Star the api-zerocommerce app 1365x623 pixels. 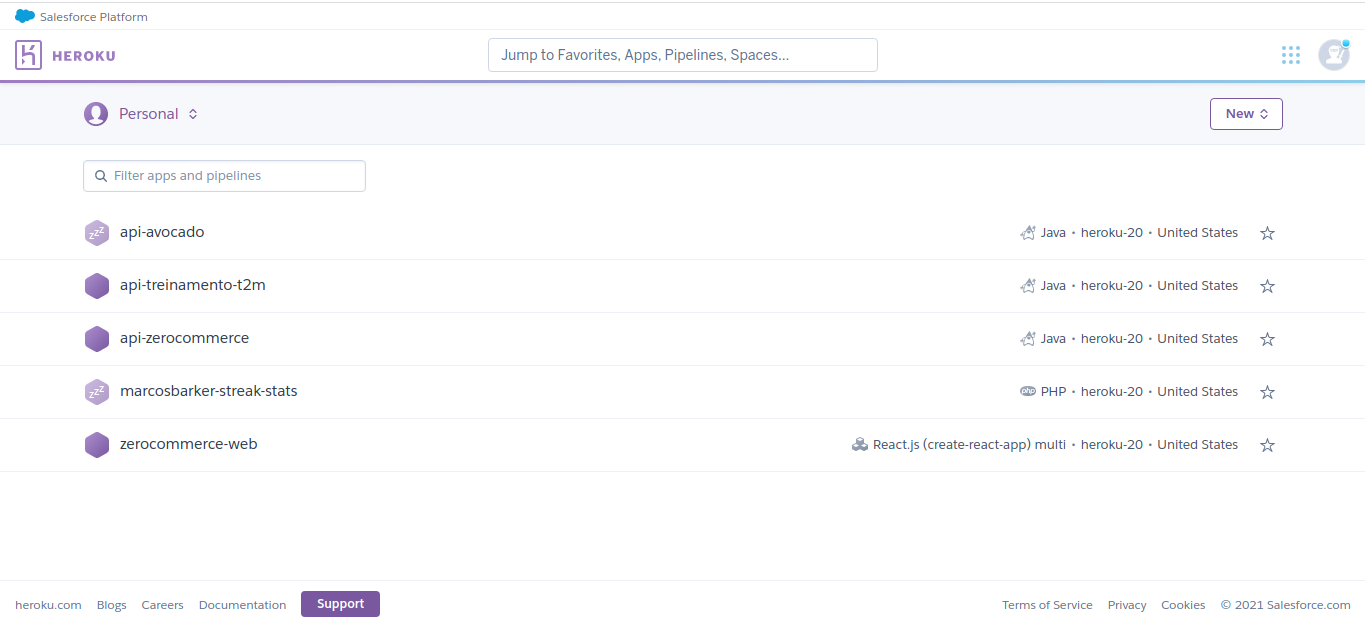click(x=1267, y=339)
